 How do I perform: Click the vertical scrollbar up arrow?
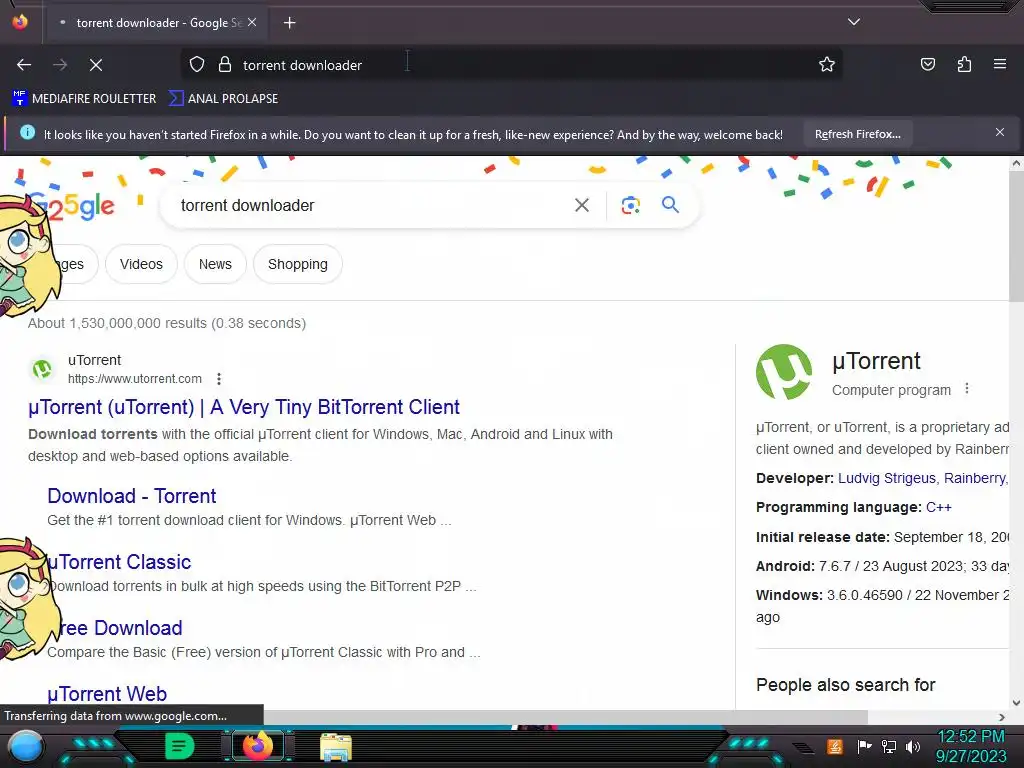tap(1016, 164)
